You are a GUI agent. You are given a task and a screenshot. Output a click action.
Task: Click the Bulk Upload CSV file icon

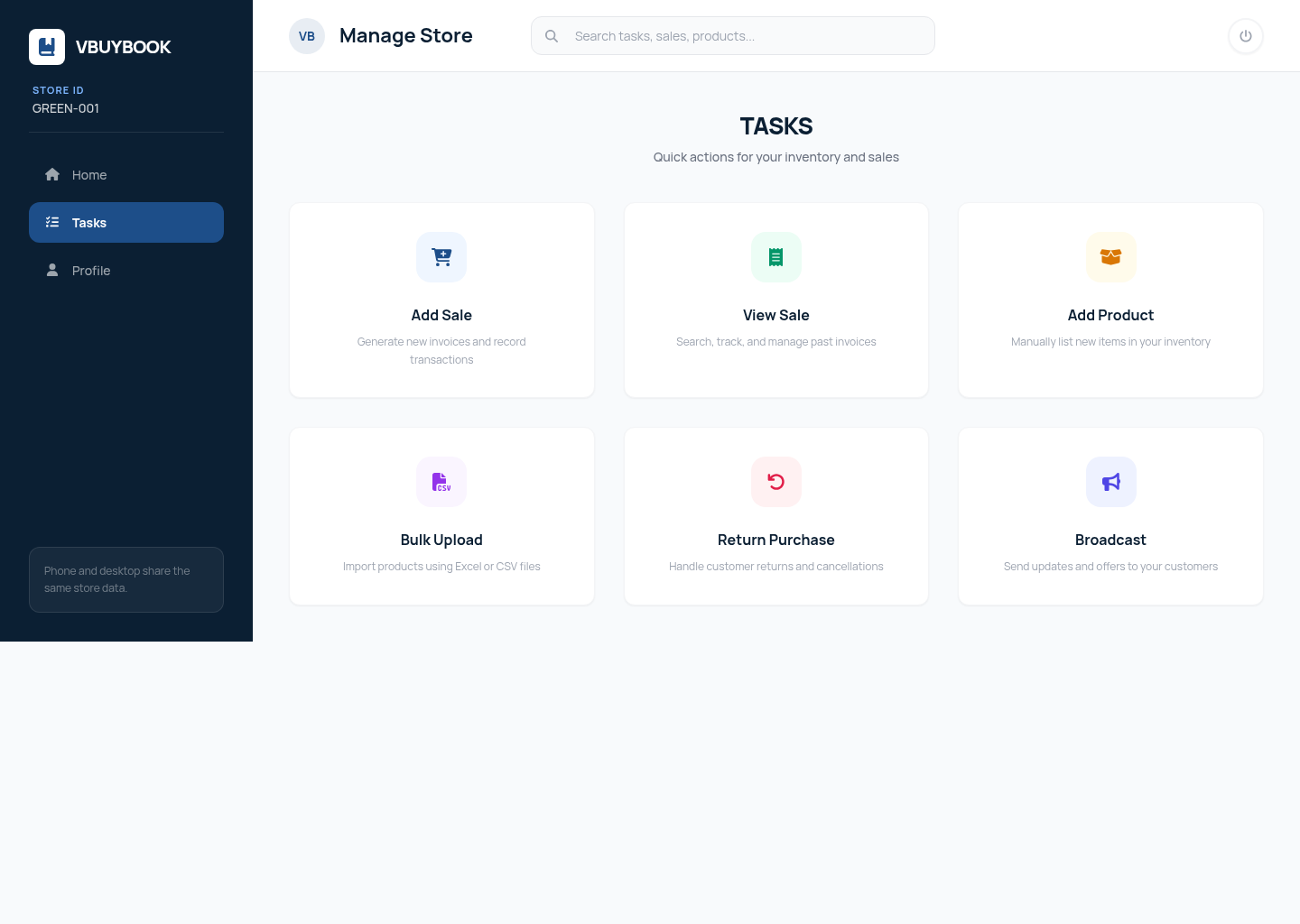[x=441, y=482]
